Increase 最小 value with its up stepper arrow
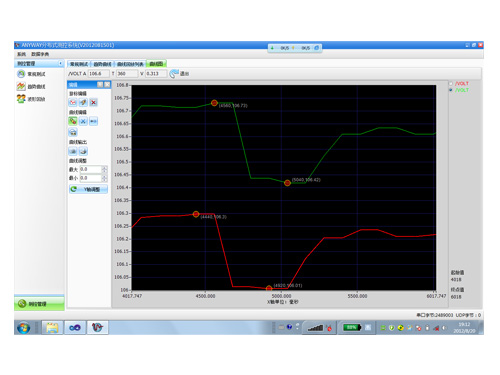This screenshot has height=375, width=500. pos(105,176)
